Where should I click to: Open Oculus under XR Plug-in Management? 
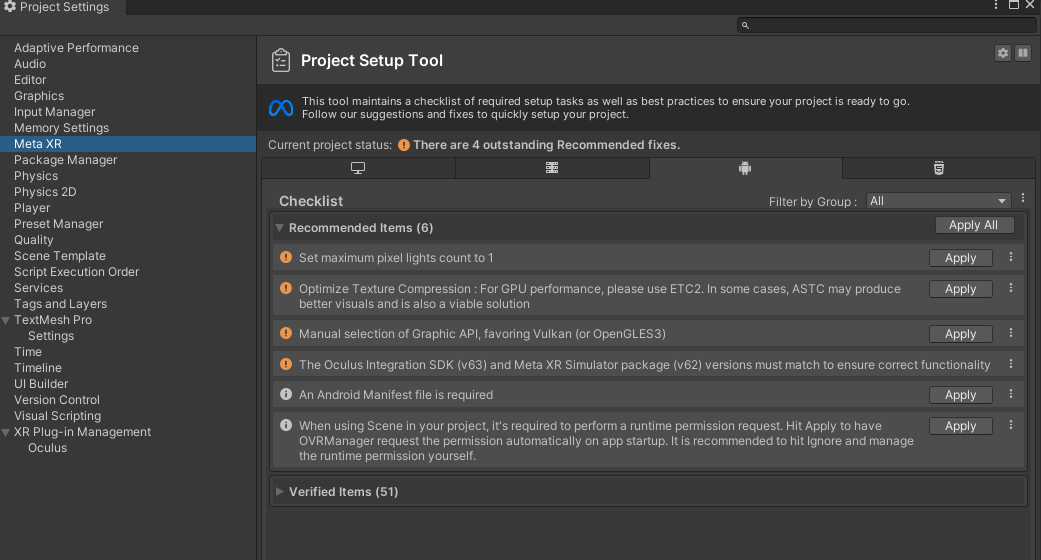[x=47, y=448]
